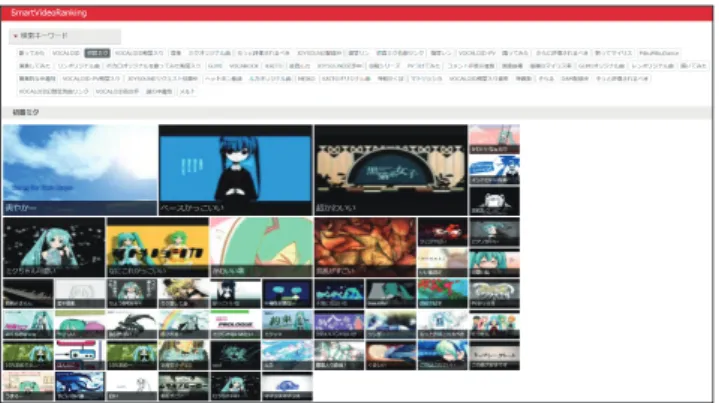Select the KAITO keyword tag
This screenshot has width=719, height=403.
274,66
